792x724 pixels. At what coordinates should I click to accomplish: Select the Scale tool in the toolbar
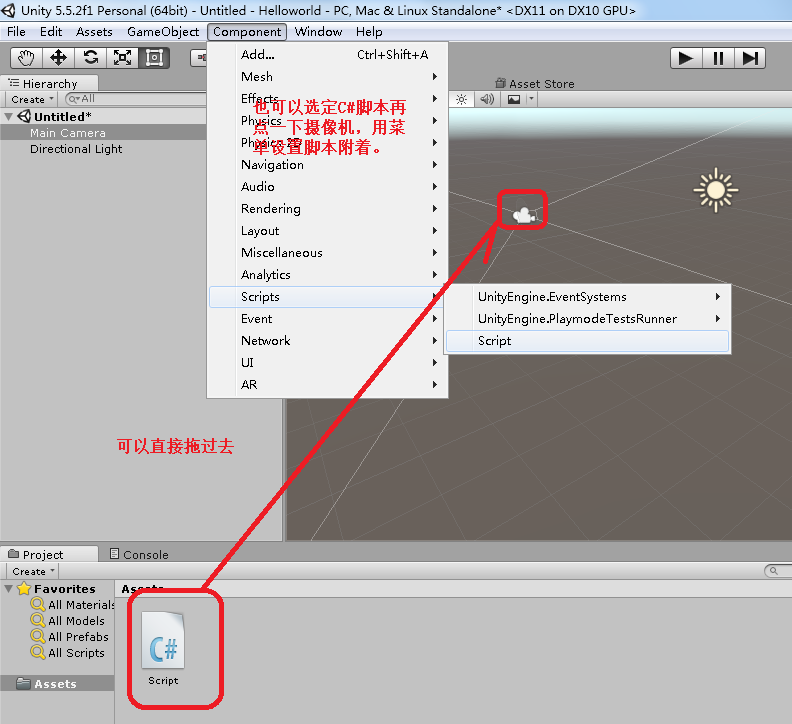tap(122, 58)
